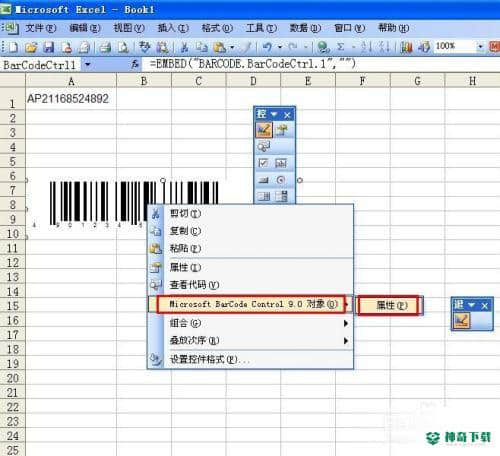500x456 pixels.
Task: Click the Cut scissors toolbar icon
Action: pyautogui.click(x=184, y=47)
